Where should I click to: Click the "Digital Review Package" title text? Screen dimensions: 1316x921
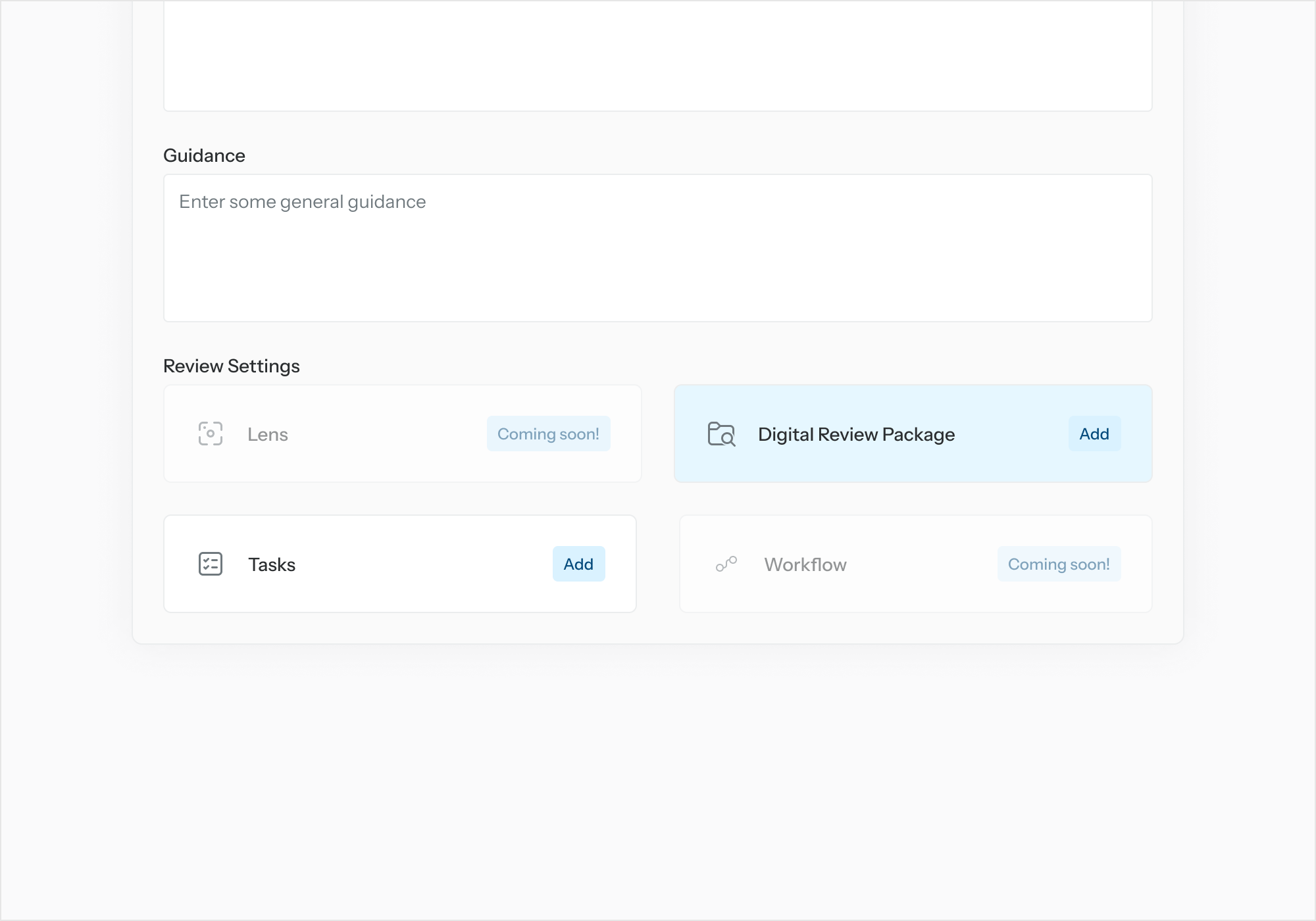click(856, 434)
